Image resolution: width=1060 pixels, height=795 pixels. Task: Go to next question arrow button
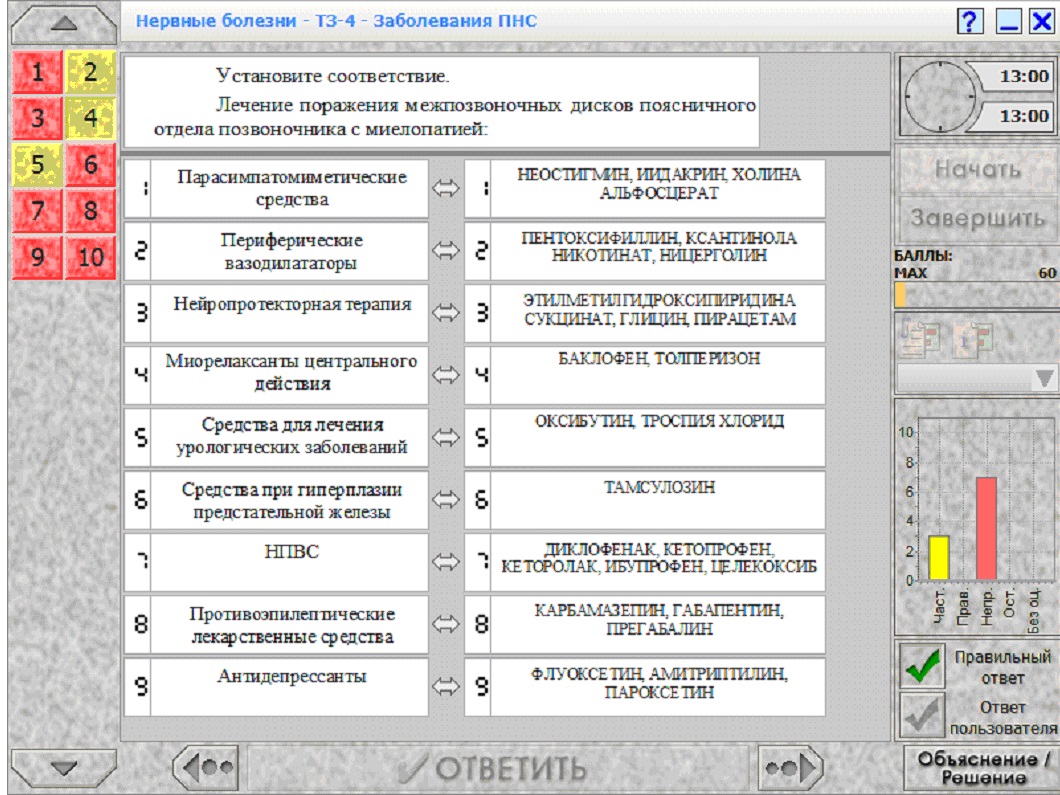pyautogui.click(x=790, y=767)
